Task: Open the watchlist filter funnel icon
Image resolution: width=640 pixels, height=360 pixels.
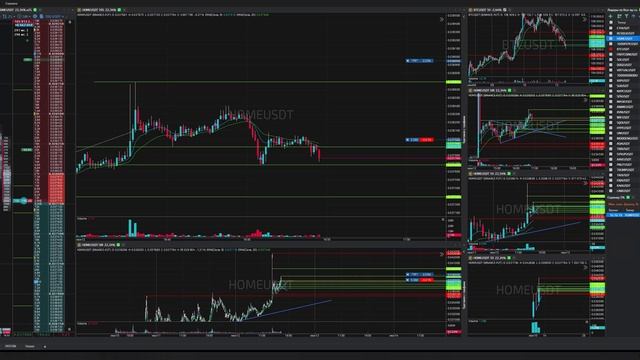Action: (x=627, y=16)
